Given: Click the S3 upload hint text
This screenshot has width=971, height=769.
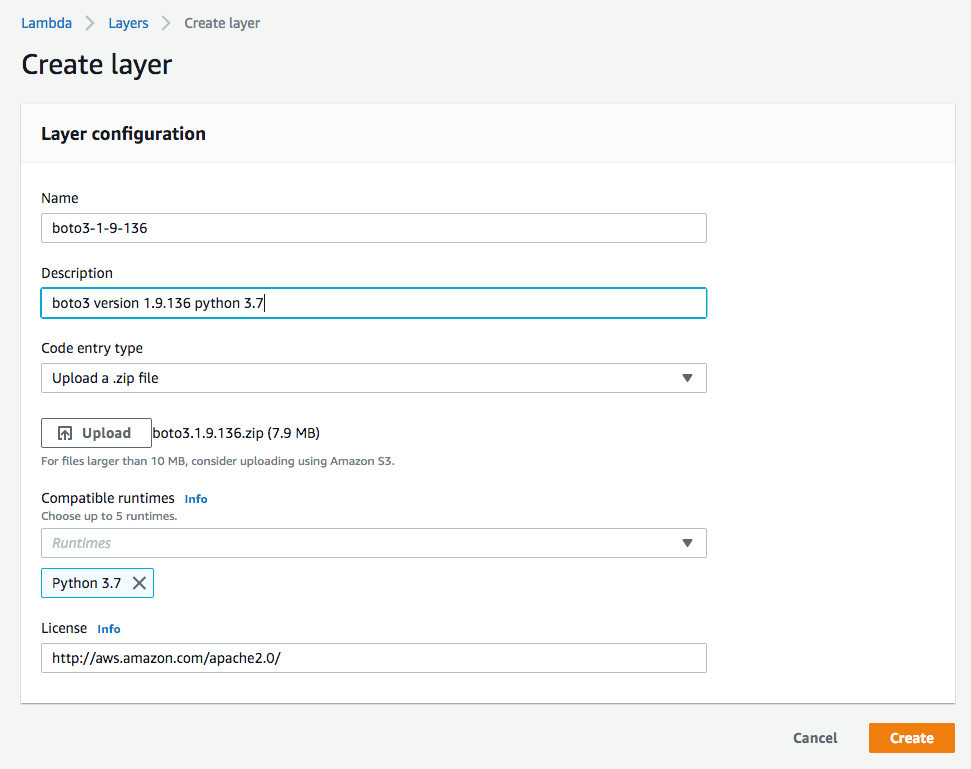Looking at the screenshot, I should (x=217, y=461).
